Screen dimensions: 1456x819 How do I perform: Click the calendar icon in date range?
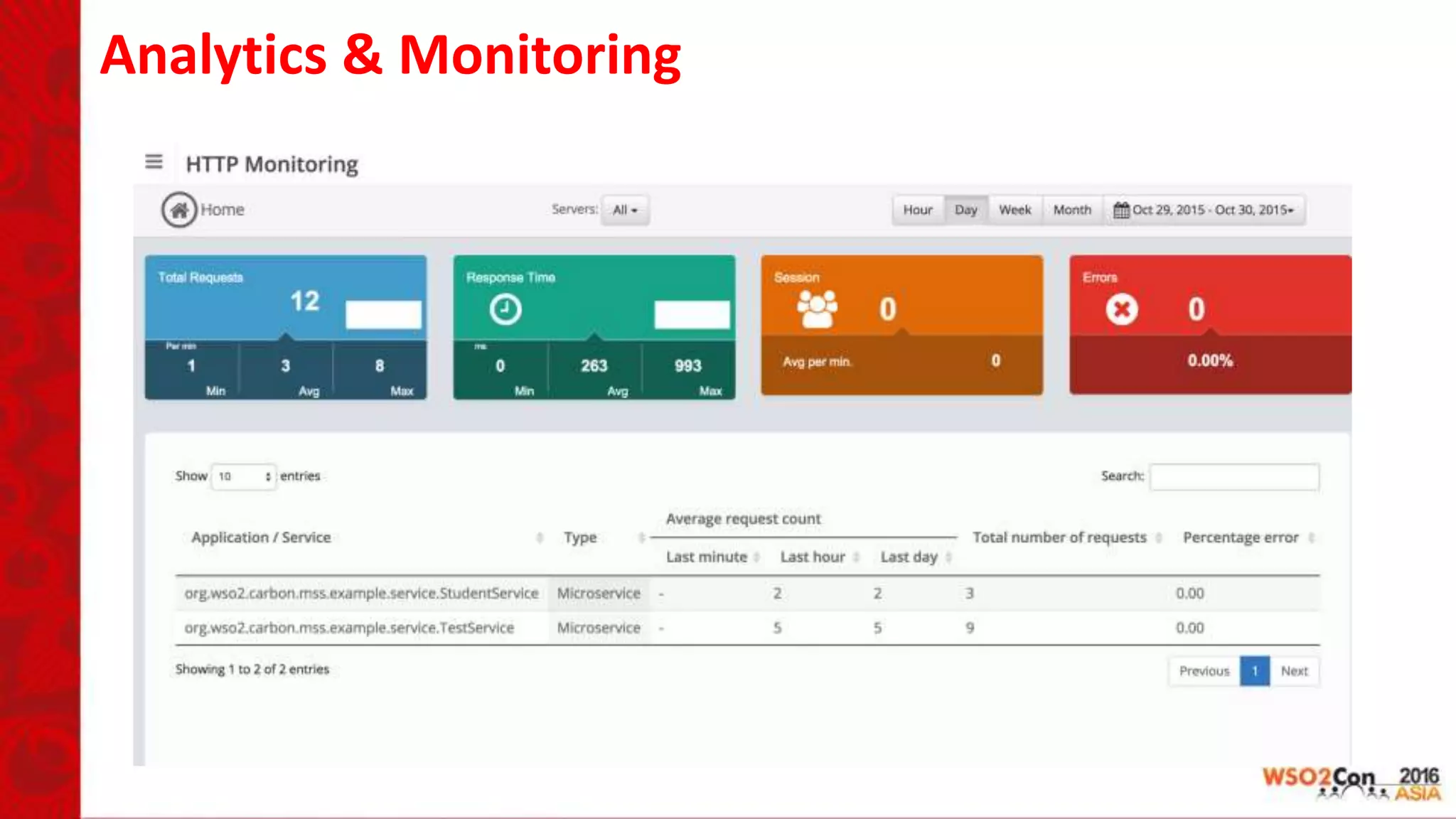(x=1121, y=210)
